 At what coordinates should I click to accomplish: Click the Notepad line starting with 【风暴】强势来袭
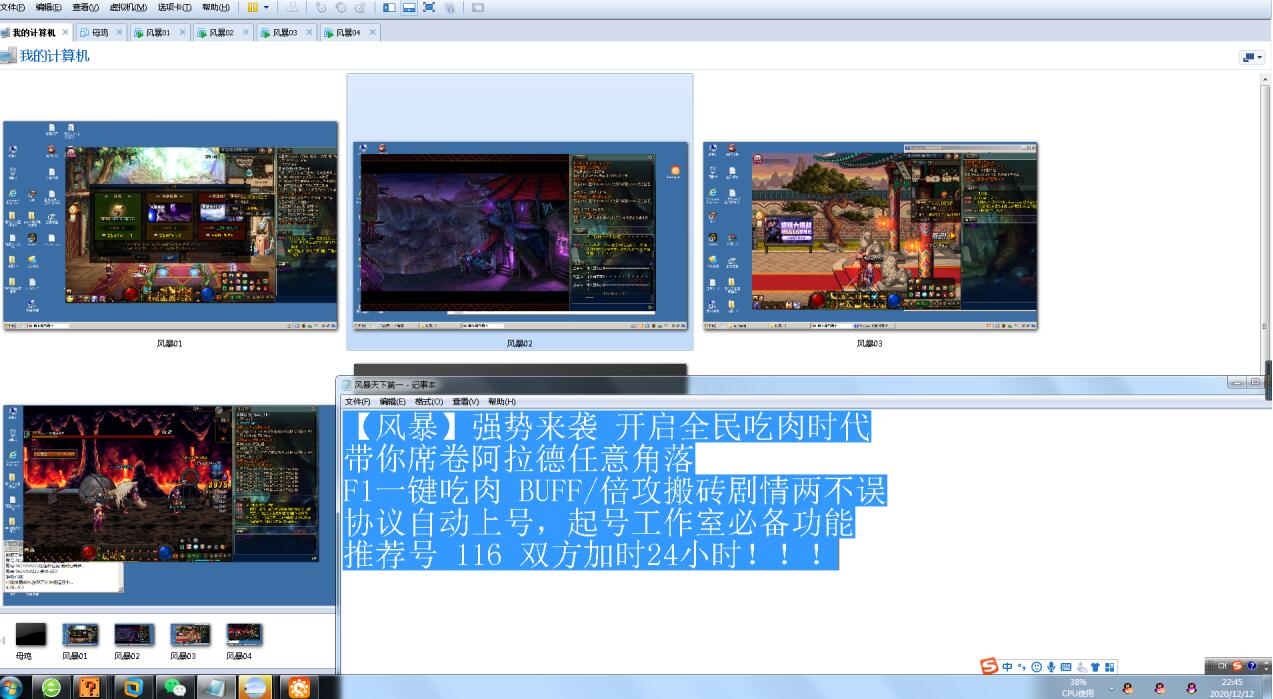coord(607,427)
